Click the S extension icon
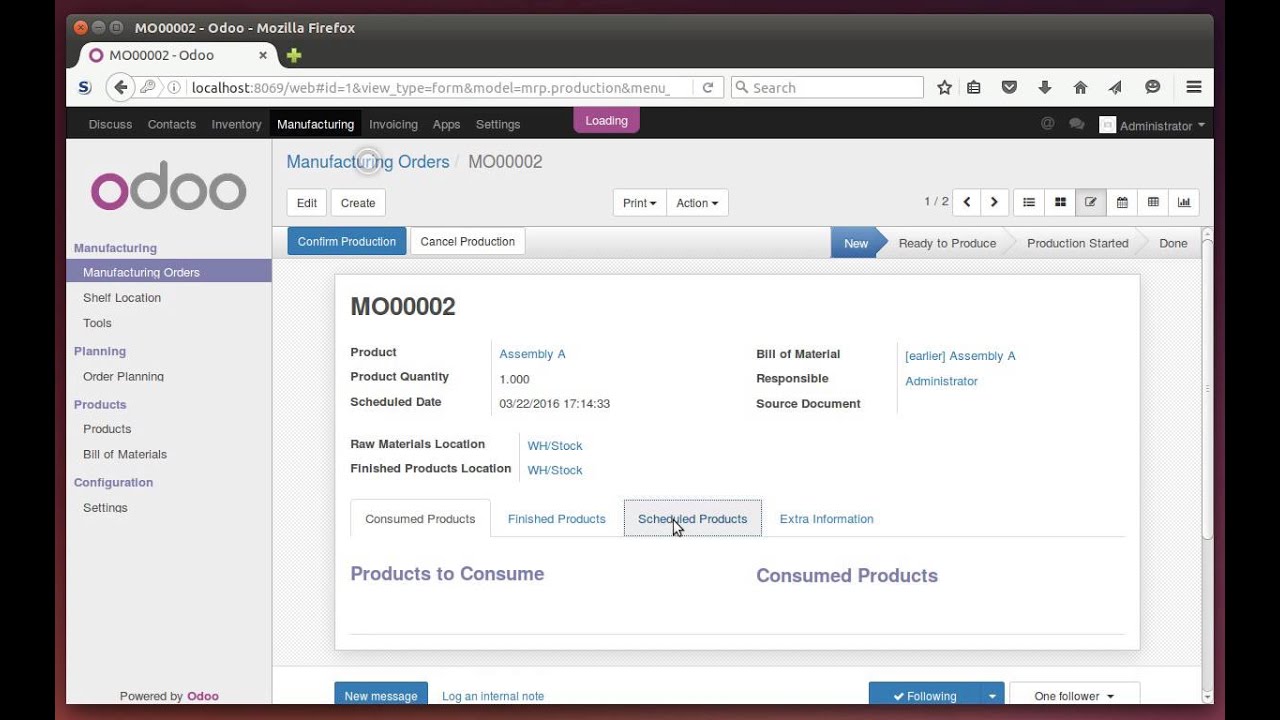The image size is (1280, 720). click(x=85, y=87)
